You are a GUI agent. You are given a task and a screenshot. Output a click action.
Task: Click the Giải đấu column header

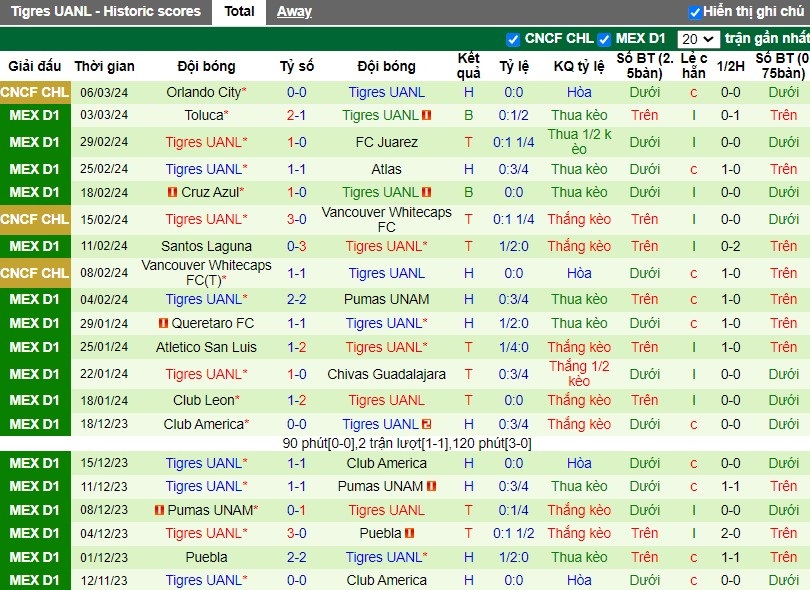tap(35, 66)
